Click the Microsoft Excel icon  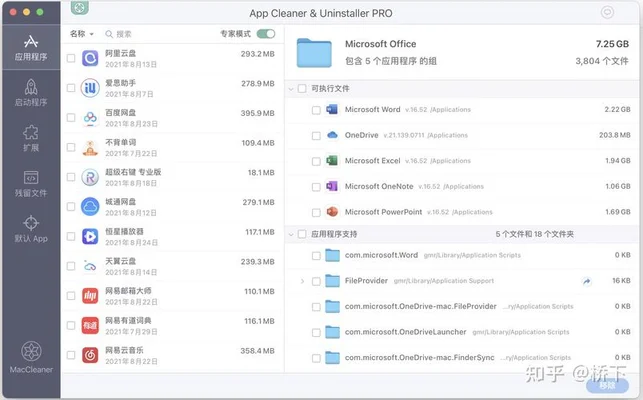pyautogui.click(x=332, y=160)
